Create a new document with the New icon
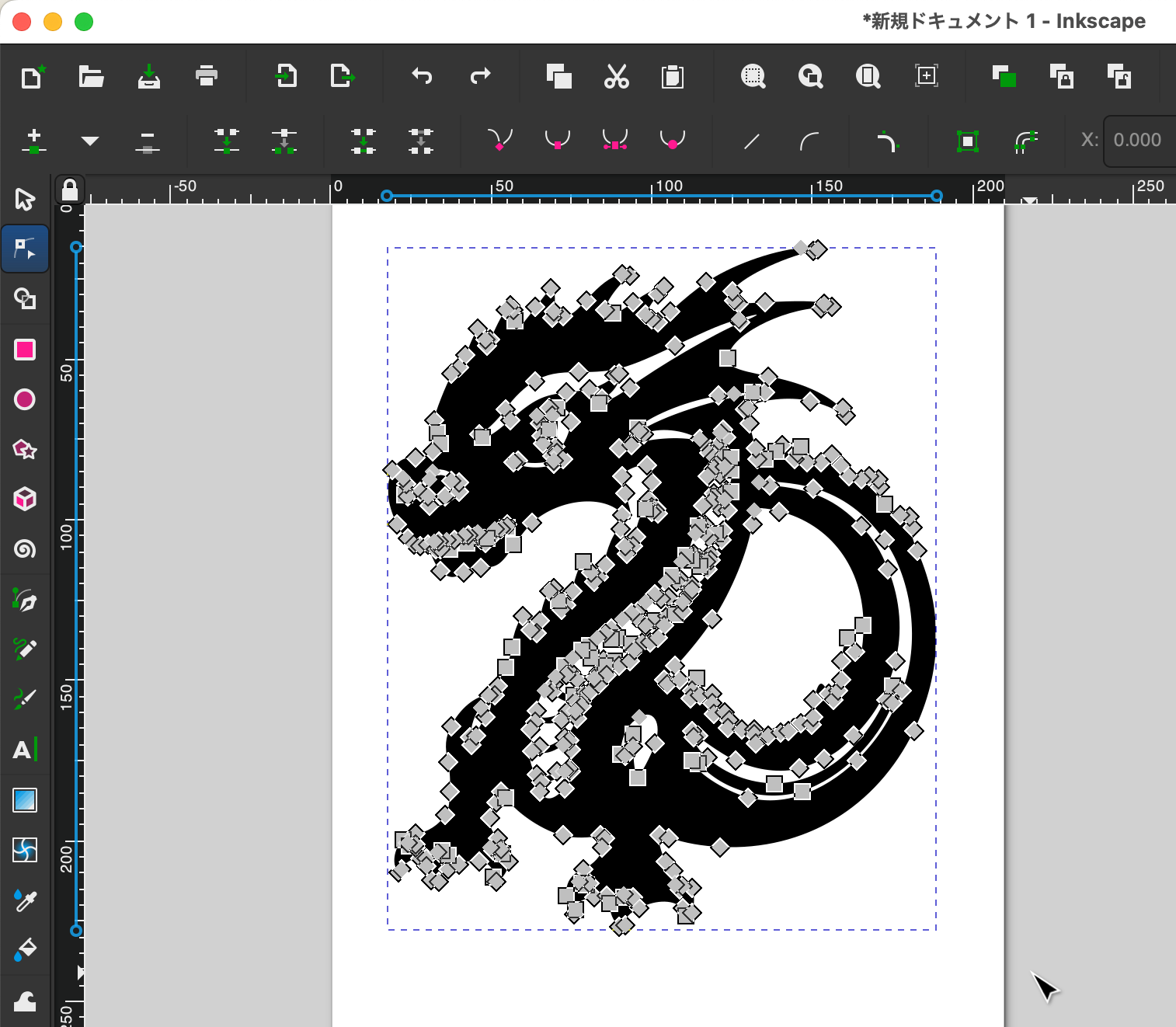The image size is (1176, 1027). coord(33,76)
